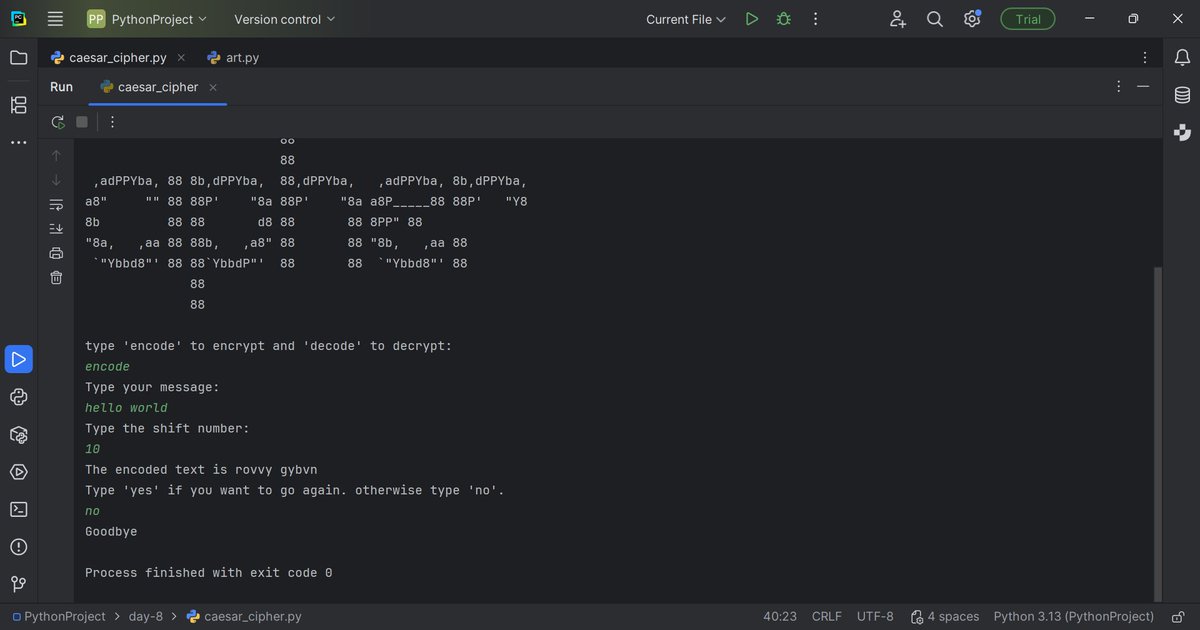Open the database tool window
Viewport: 1200px width, 630px height.
coord(1181,94)
